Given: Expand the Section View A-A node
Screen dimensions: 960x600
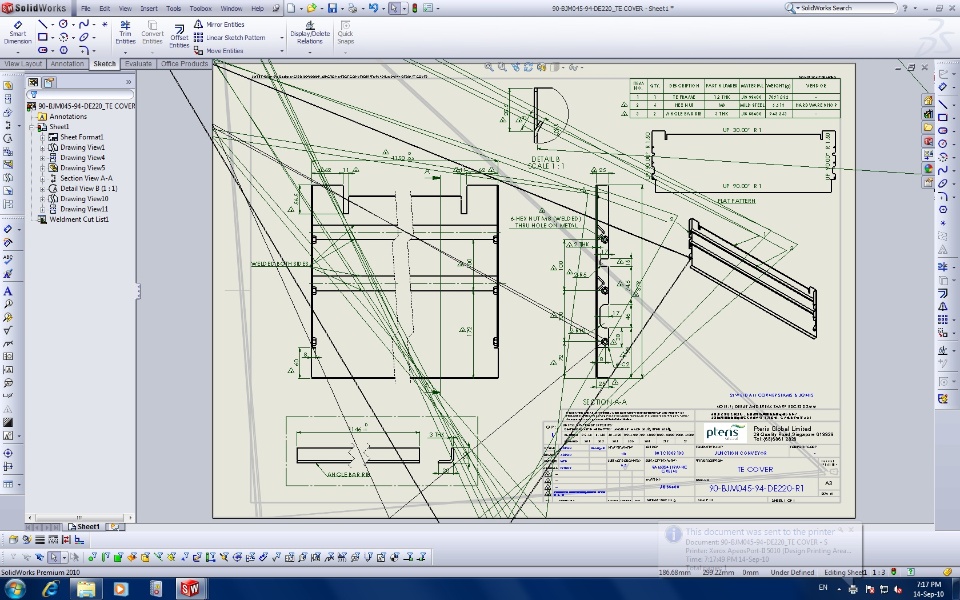Looking at the screenshot, I should 42,178.
